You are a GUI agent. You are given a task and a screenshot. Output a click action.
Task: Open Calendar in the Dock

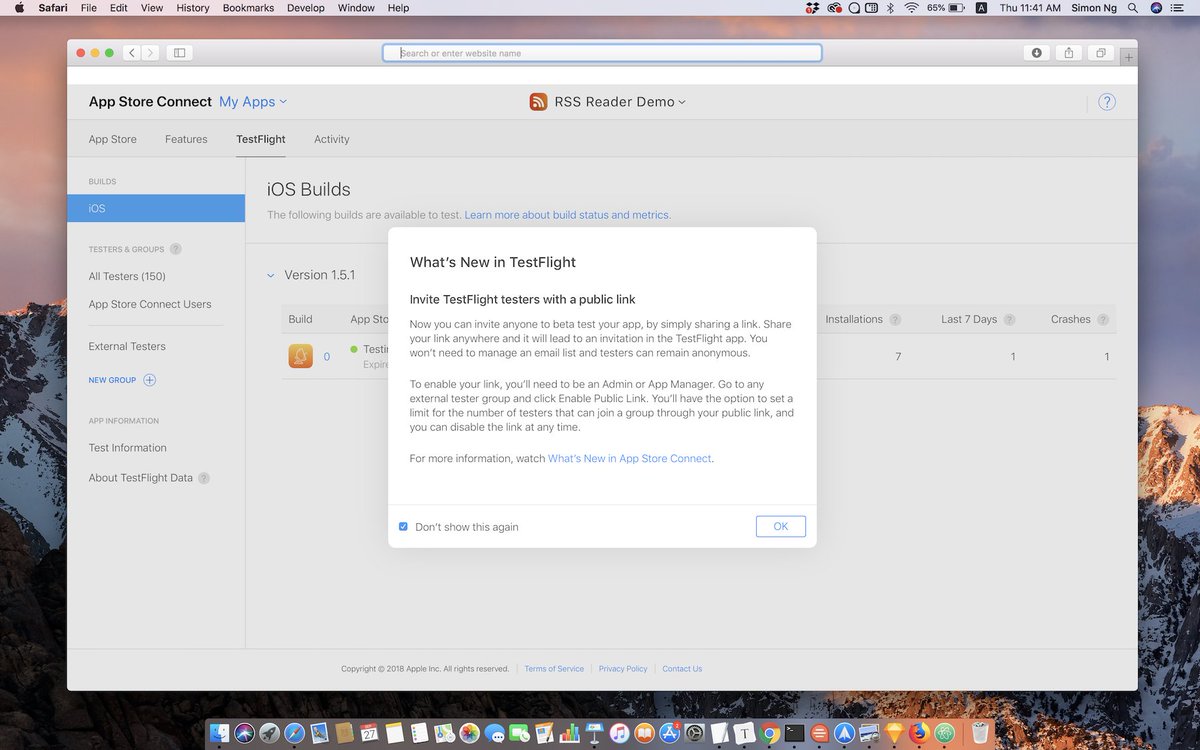pos(369,733)
